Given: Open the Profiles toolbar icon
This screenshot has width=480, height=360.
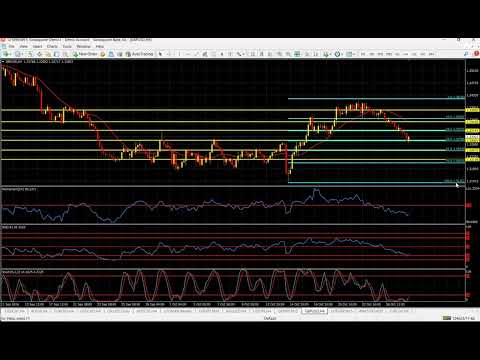Looking at the screenshot, I should tap(18, 54).
